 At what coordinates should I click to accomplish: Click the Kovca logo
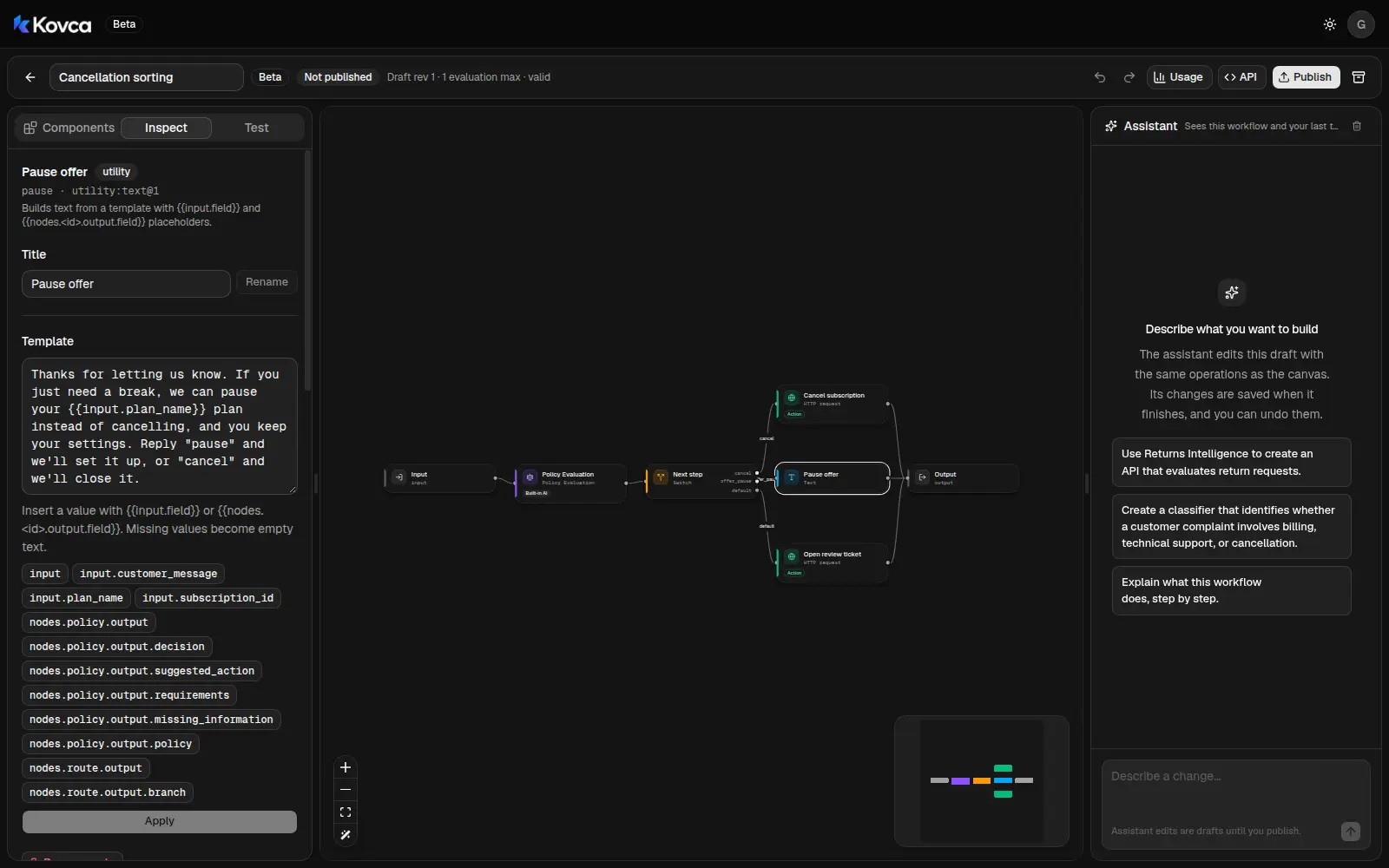(52, 24)
